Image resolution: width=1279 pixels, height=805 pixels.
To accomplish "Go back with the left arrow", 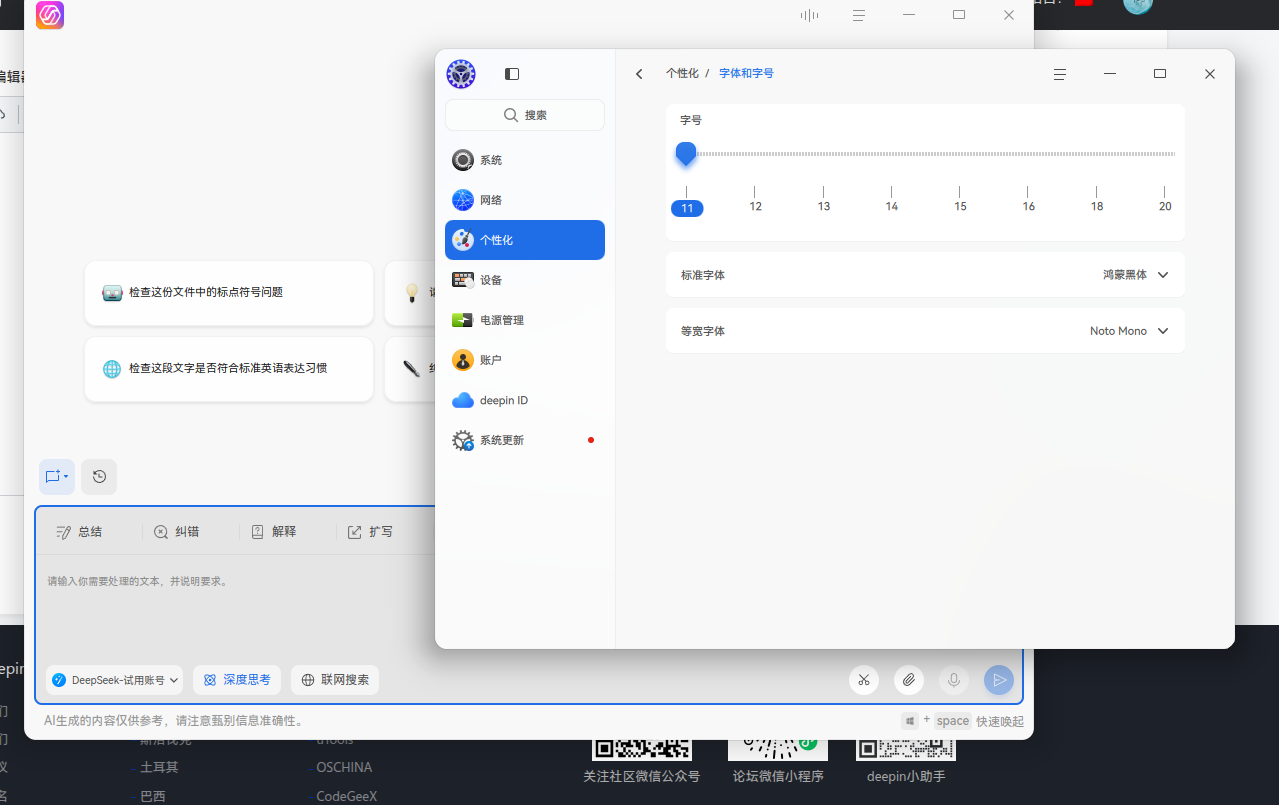I will [640, 74].
